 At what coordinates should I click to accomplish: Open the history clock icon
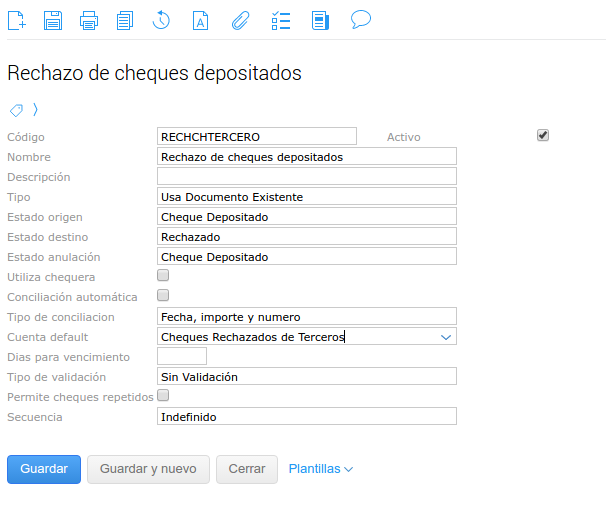(162, 19)
